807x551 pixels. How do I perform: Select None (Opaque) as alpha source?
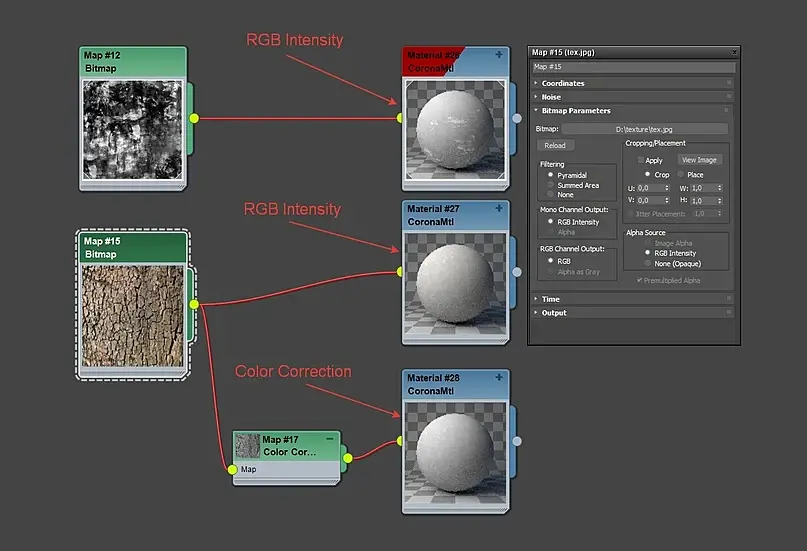tap(646, 264)
